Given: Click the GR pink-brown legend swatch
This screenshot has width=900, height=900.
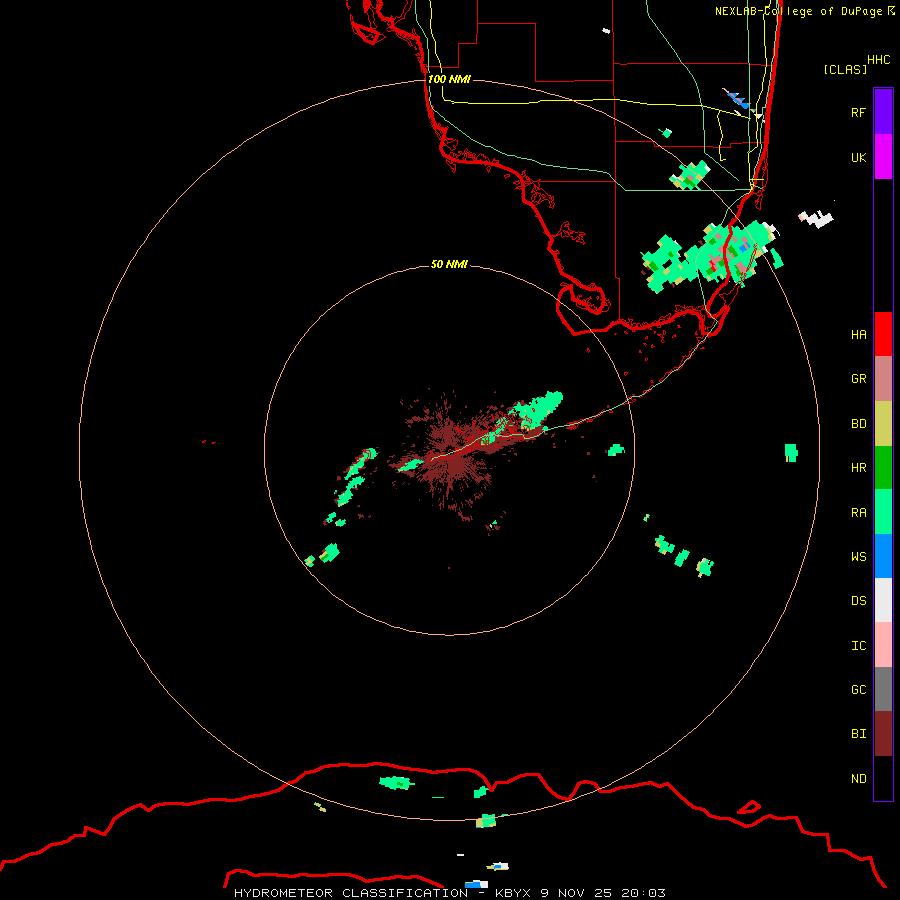Looking at the screenshot, I should (x=883, y=379).
